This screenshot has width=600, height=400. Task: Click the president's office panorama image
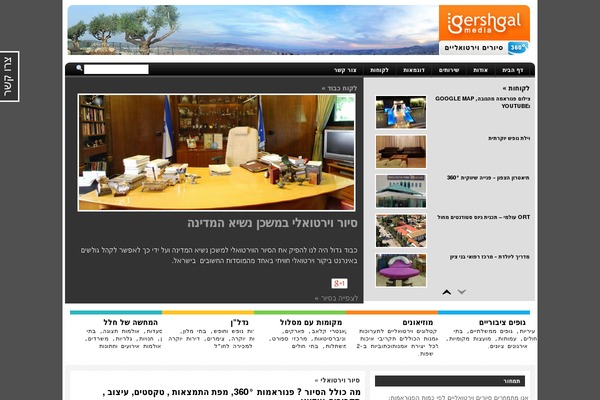point(217,152)
